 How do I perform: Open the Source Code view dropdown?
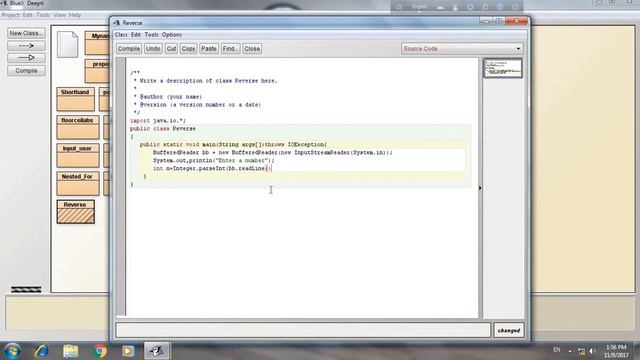(462, 49)
